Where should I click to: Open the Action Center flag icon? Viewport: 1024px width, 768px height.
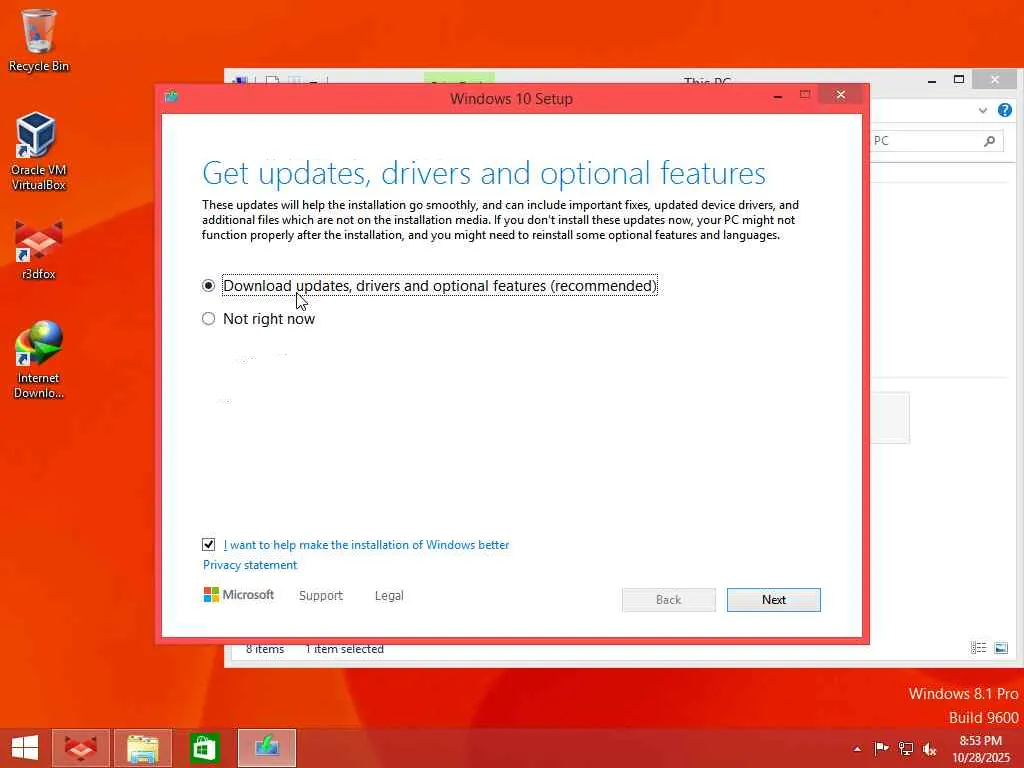coord(881,748)
